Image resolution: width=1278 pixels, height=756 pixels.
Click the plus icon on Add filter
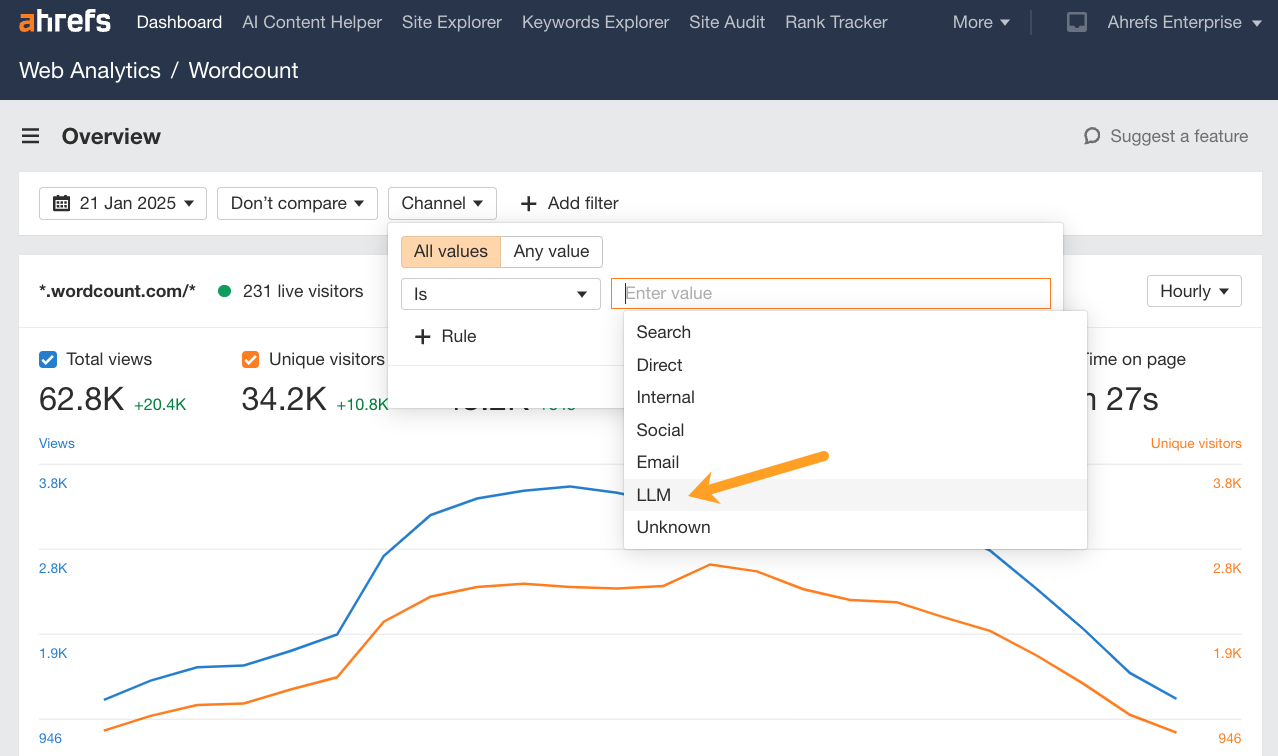point(528,203)
